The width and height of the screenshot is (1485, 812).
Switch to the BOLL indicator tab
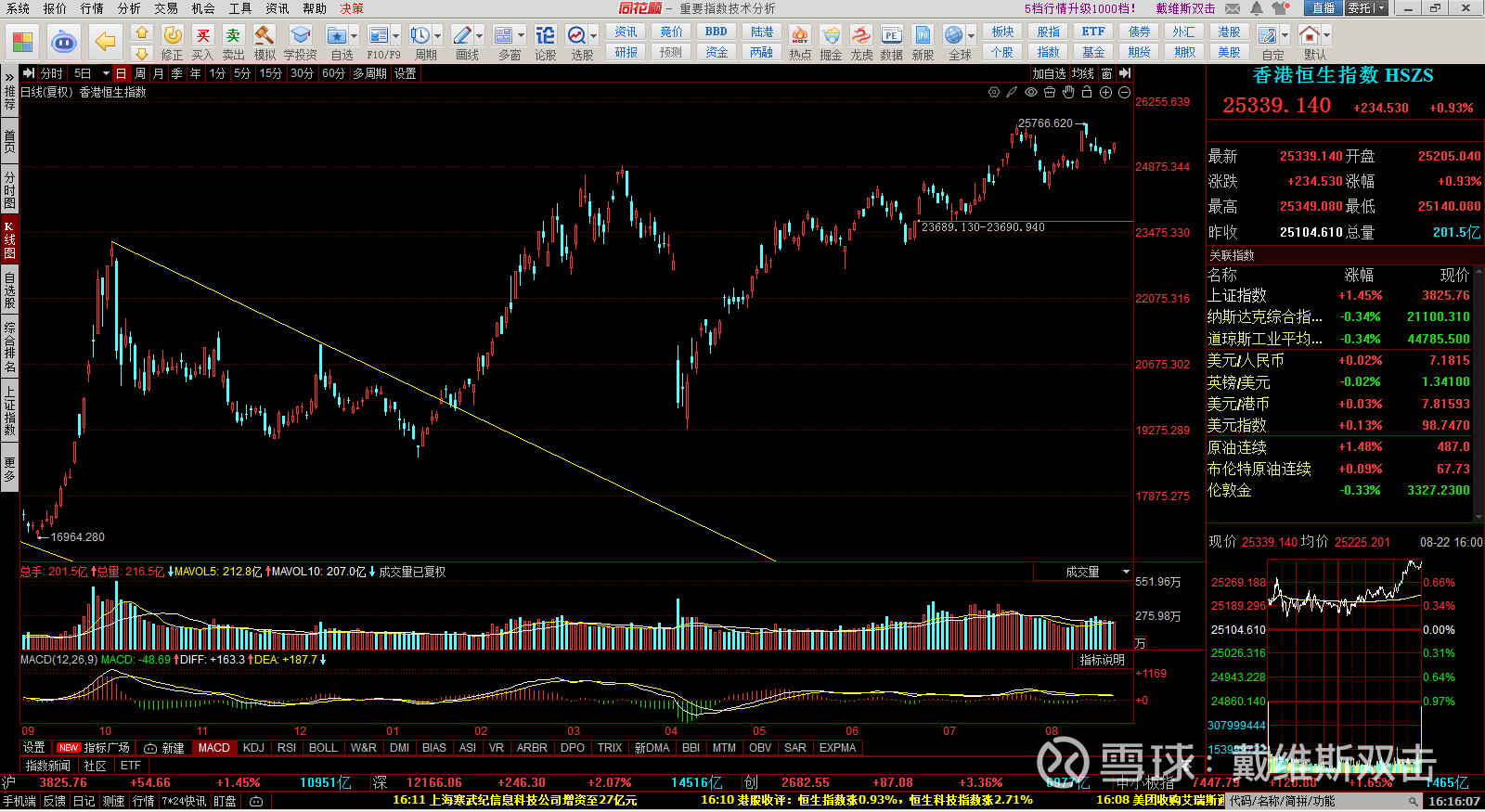tap(323, 747)
